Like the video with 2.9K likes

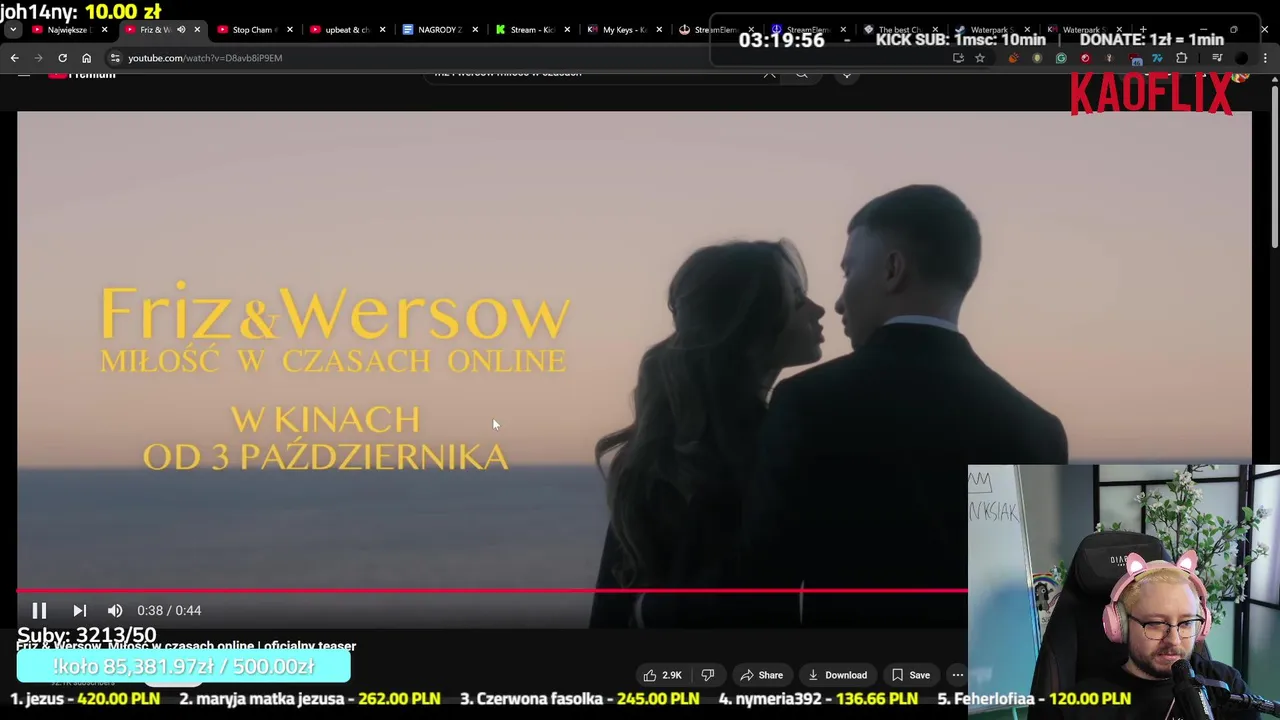click(x=662, y=675)
